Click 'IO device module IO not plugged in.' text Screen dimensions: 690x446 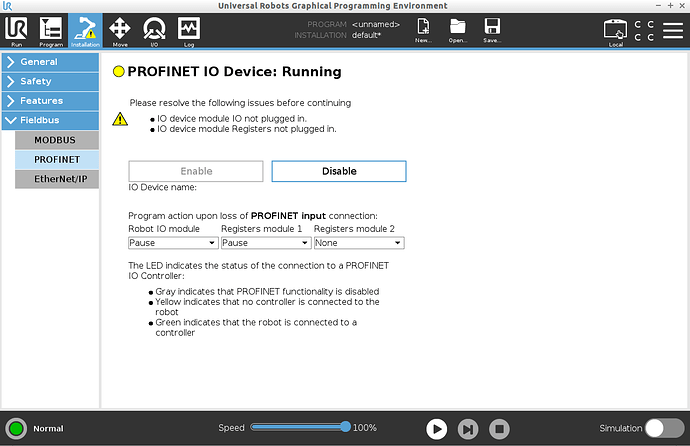tap(232, 119)
